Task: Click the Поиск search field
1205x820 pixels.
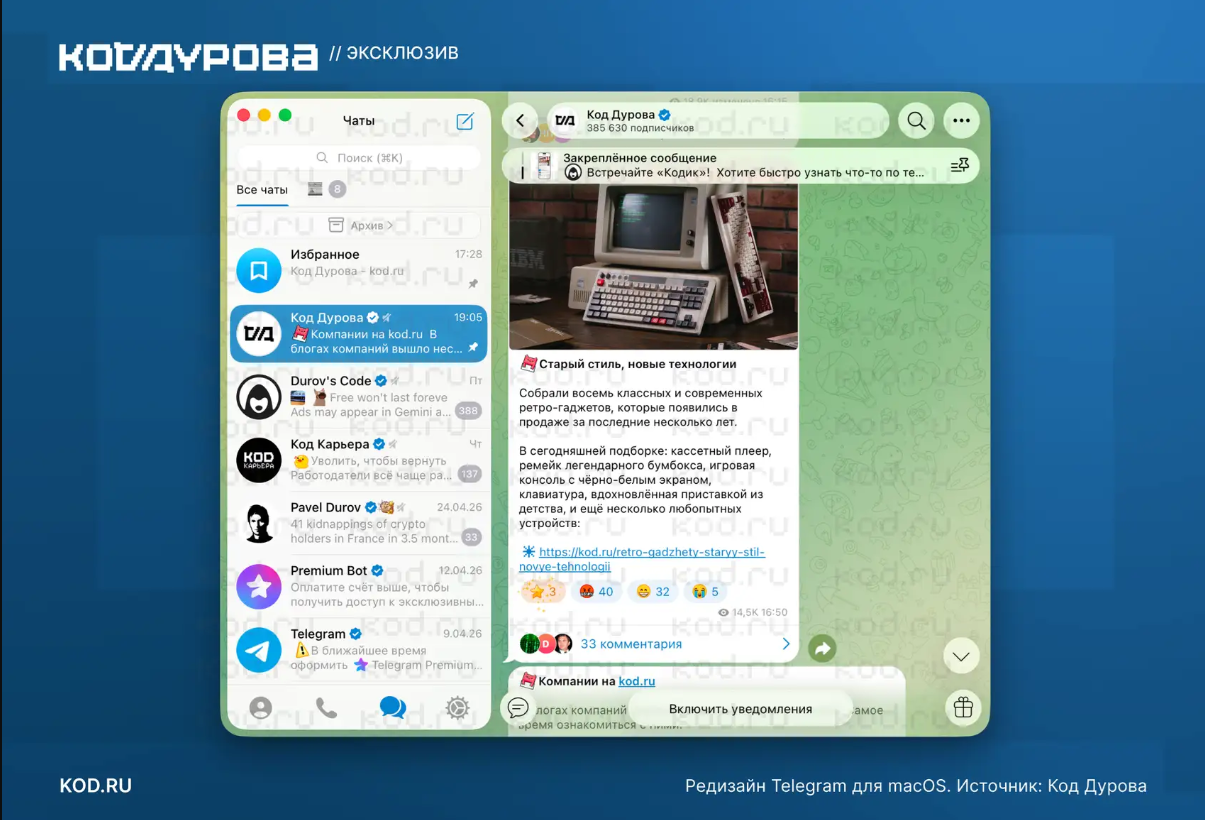Action: [359, 158]
